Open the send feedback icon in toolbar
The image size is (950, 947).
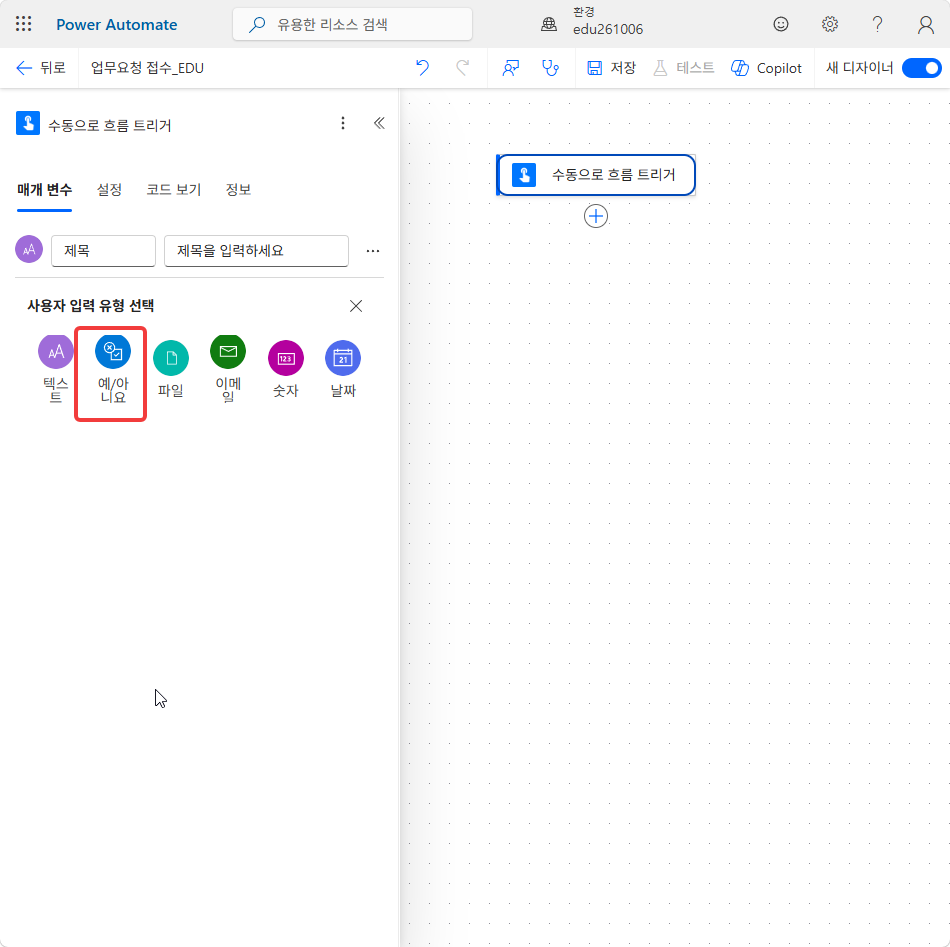pos(511,68)
